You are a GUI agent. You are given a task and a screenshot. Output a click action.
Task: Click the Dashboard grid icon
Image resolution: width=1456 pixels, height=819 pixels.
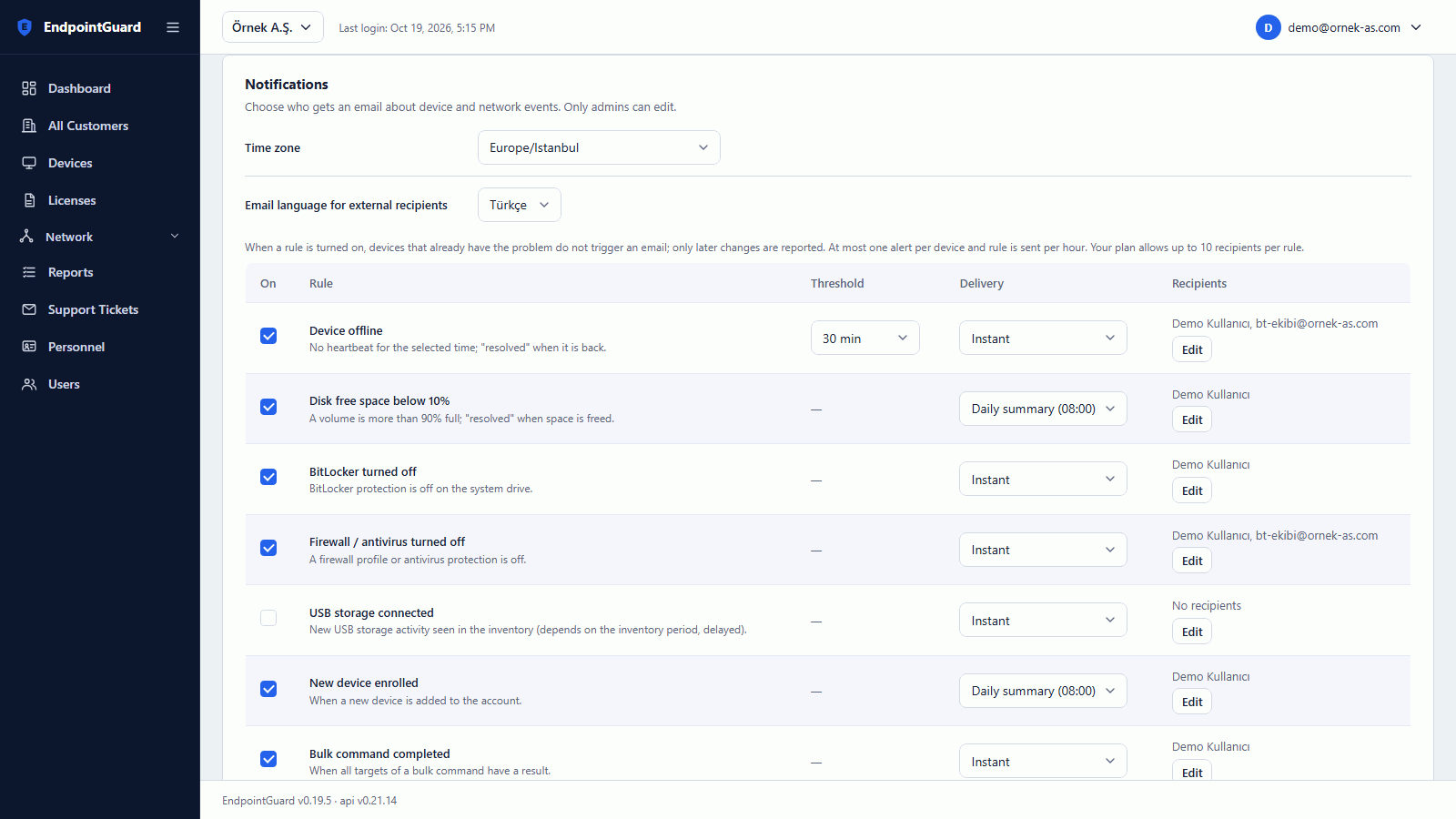[29, 88]
